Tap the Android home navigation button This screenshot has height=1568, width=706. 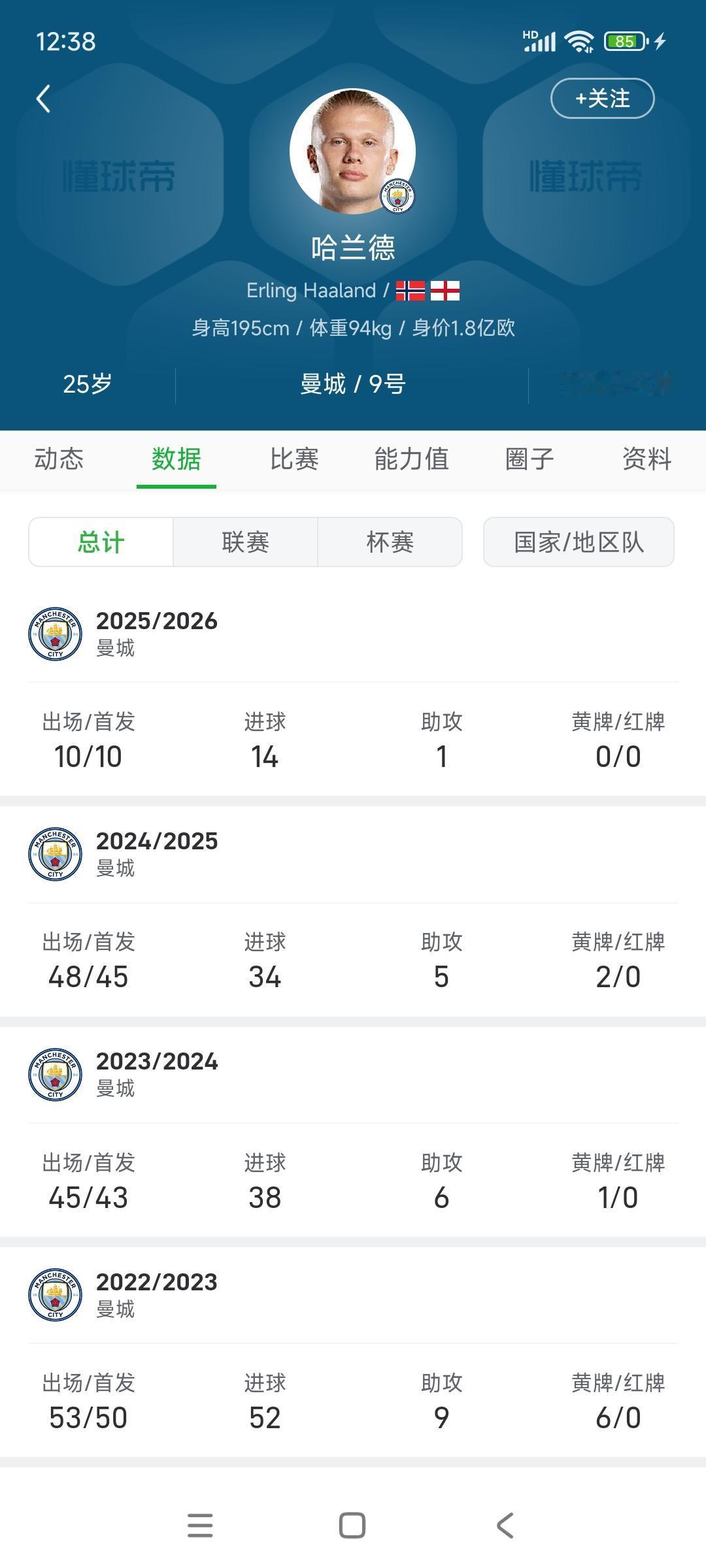coord(352,1526)
